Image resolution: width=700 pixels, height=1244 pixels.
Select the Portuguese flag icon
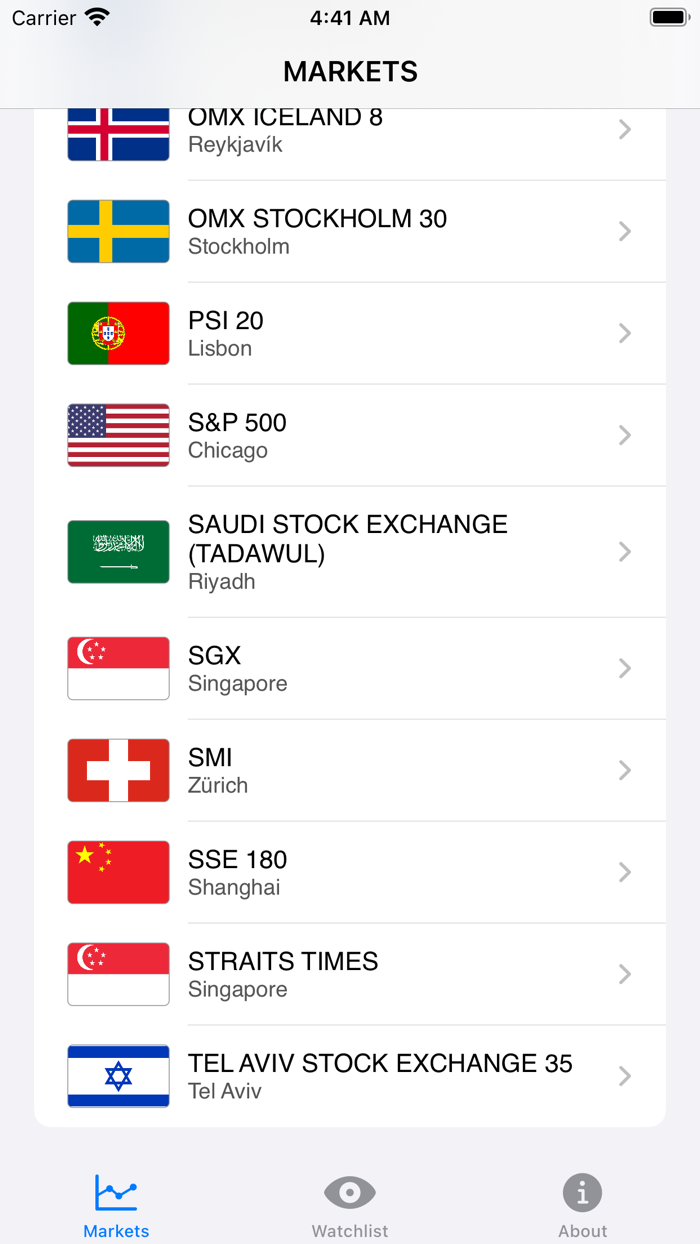coord(117,333)
